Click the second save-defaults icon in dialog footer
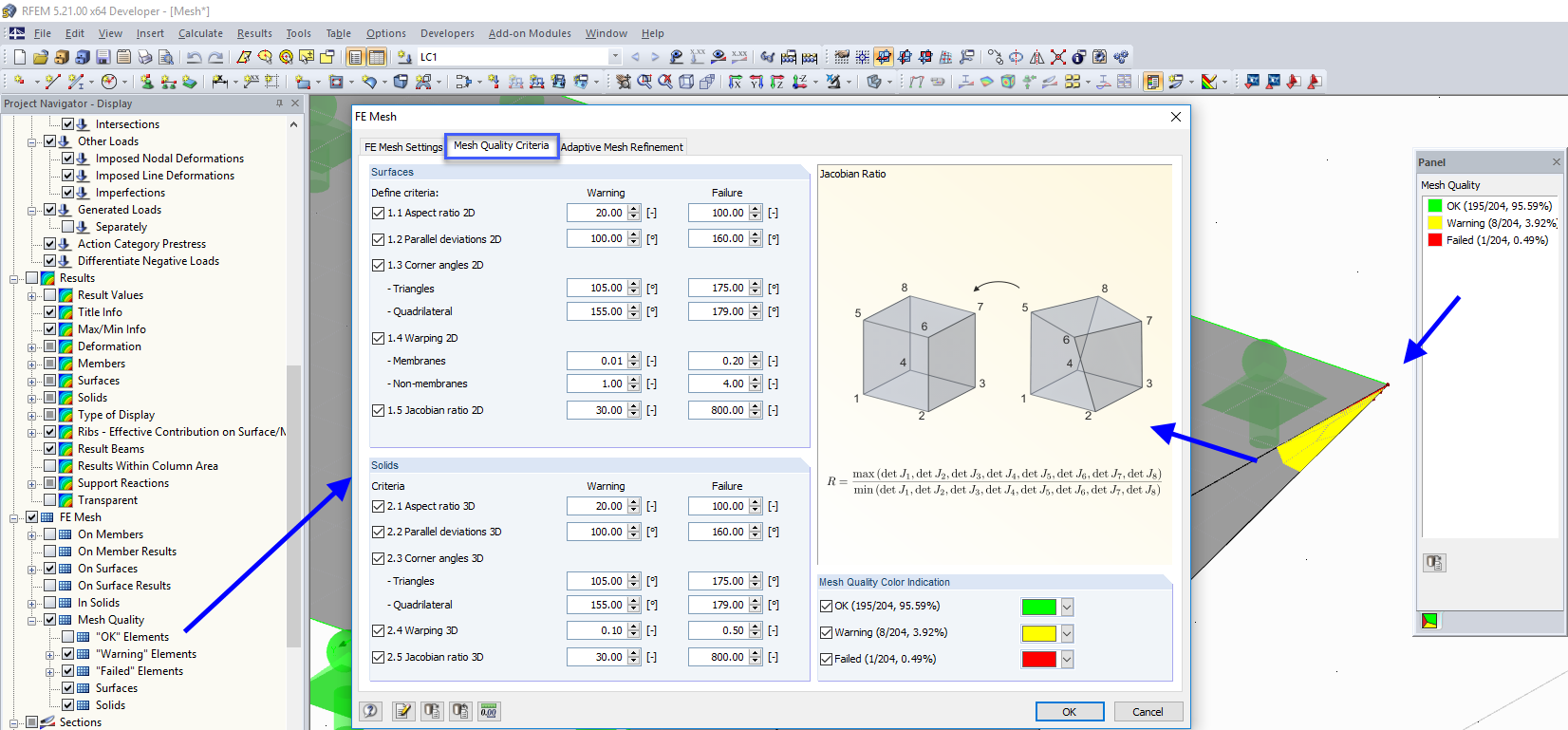Image resolution: width=1568 pixels, height=730 pixels. (x=460, y=711)
